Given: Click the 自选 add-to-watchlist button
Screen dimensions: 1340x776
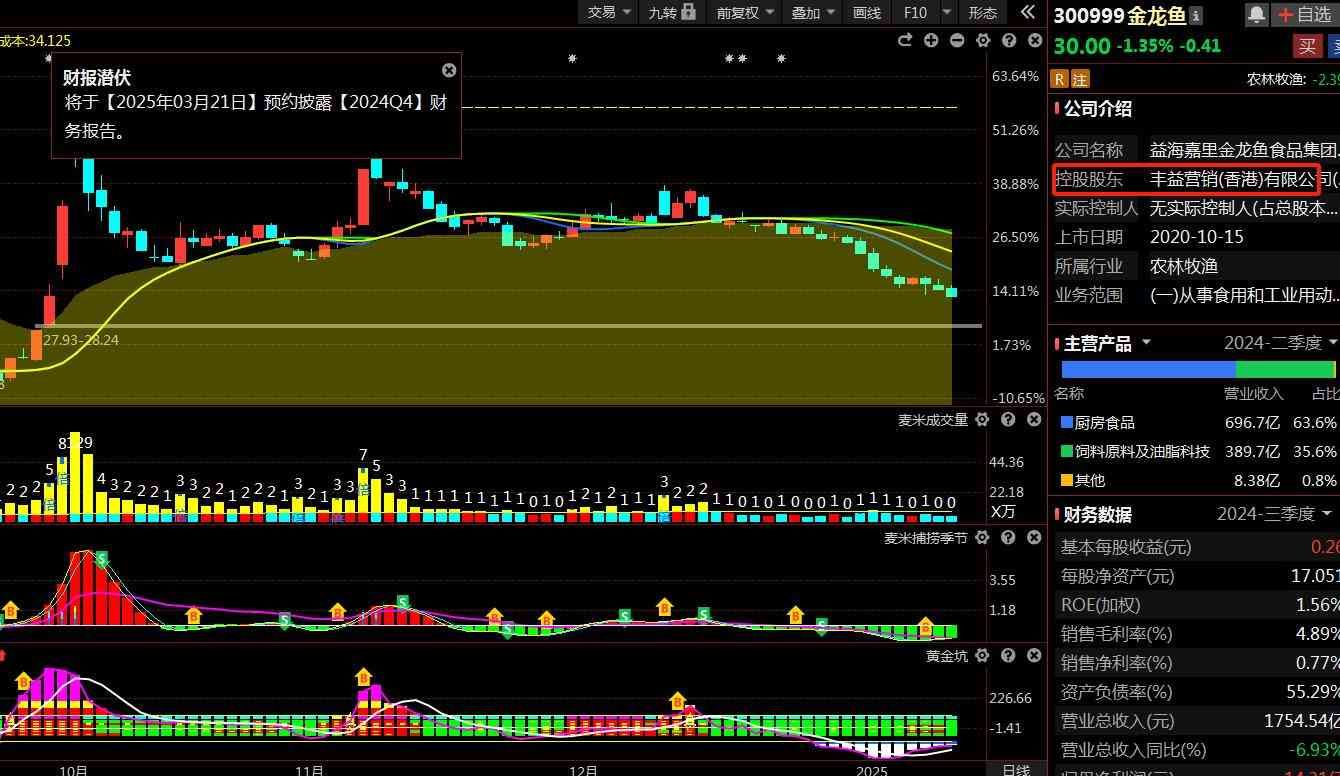Looking at the screenshot, I should tap(1304, 14).
